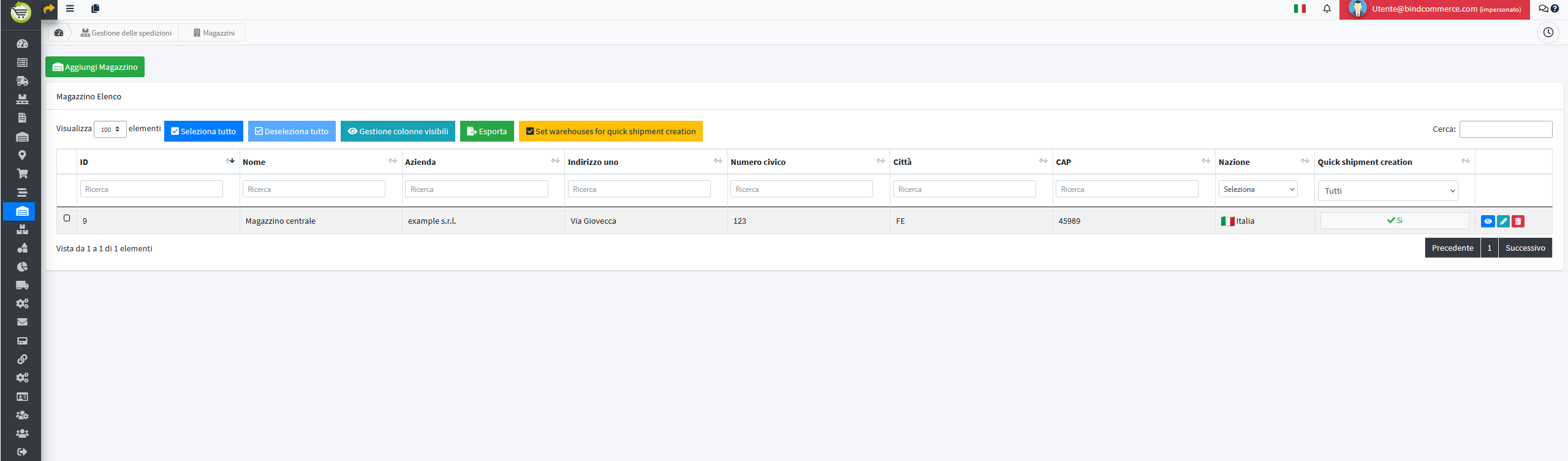1568x461 pixels.
Task: Click the Aggiungi Magazzino button
Action: pos(95,67)
